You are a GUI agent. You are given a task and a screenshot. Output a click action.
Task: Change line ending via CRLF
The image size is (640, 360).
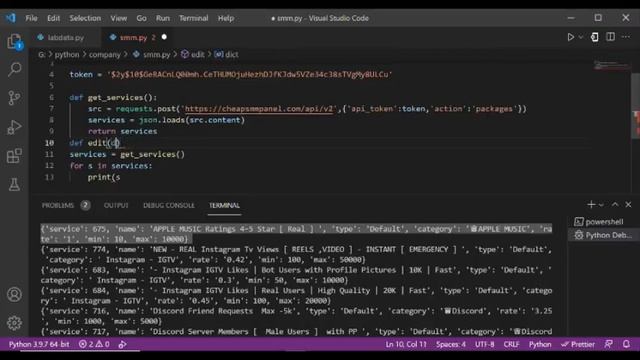pos(511,344)
